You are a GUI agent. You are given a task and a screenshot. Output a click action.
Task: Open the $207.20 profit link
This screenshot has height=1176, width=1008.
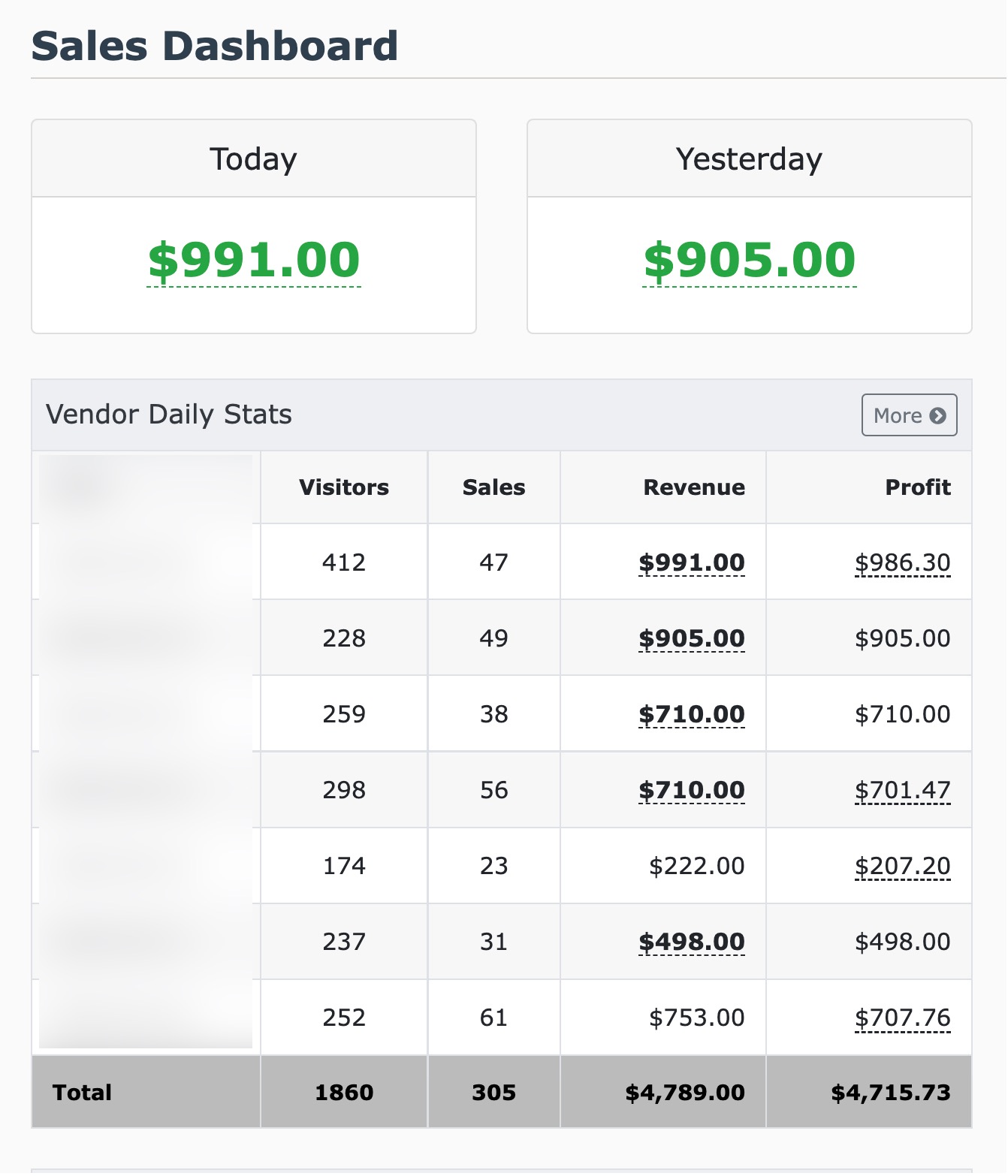(x=902, y=866)
